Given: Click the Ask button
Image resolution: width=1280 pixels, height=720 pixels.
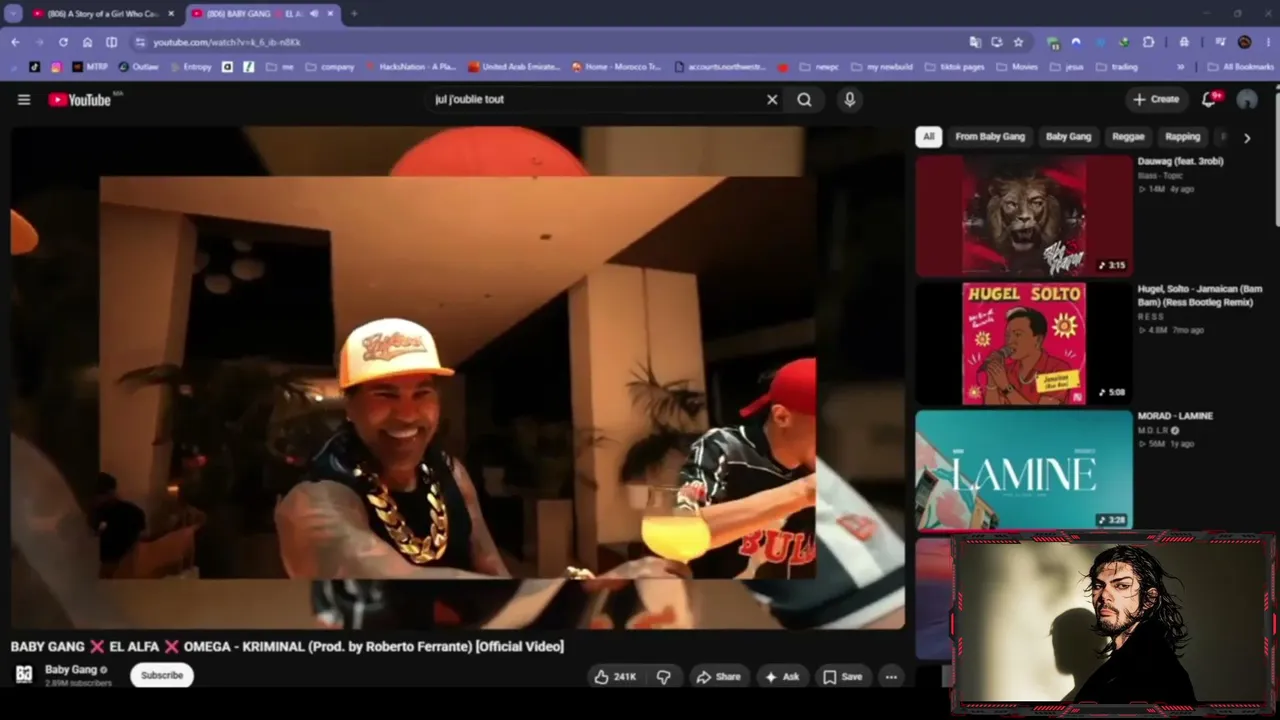Looking at the screenshot, I should pyautogui.click(x=782, y=677).
